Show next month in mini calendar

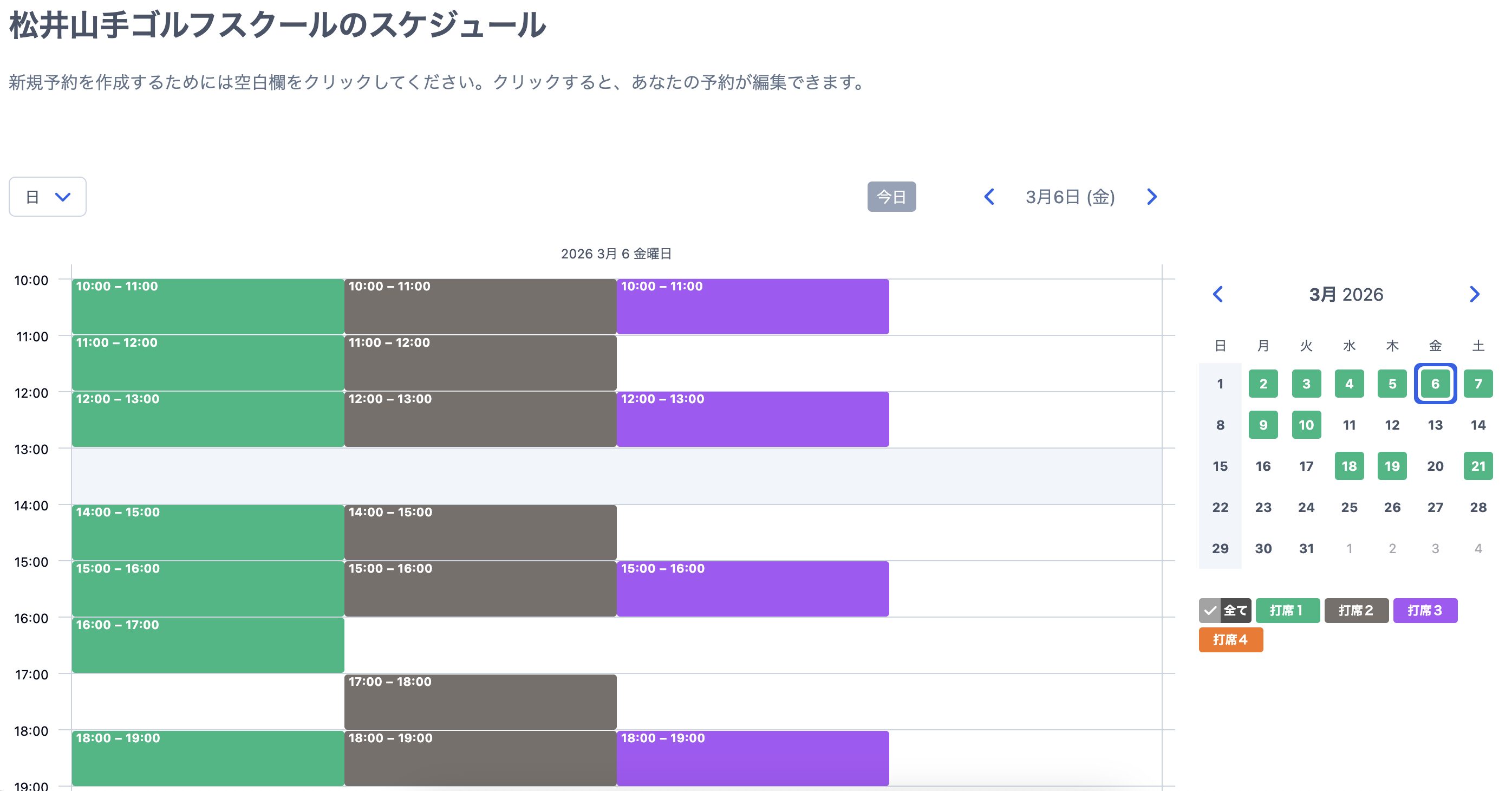coord(1475,294)
